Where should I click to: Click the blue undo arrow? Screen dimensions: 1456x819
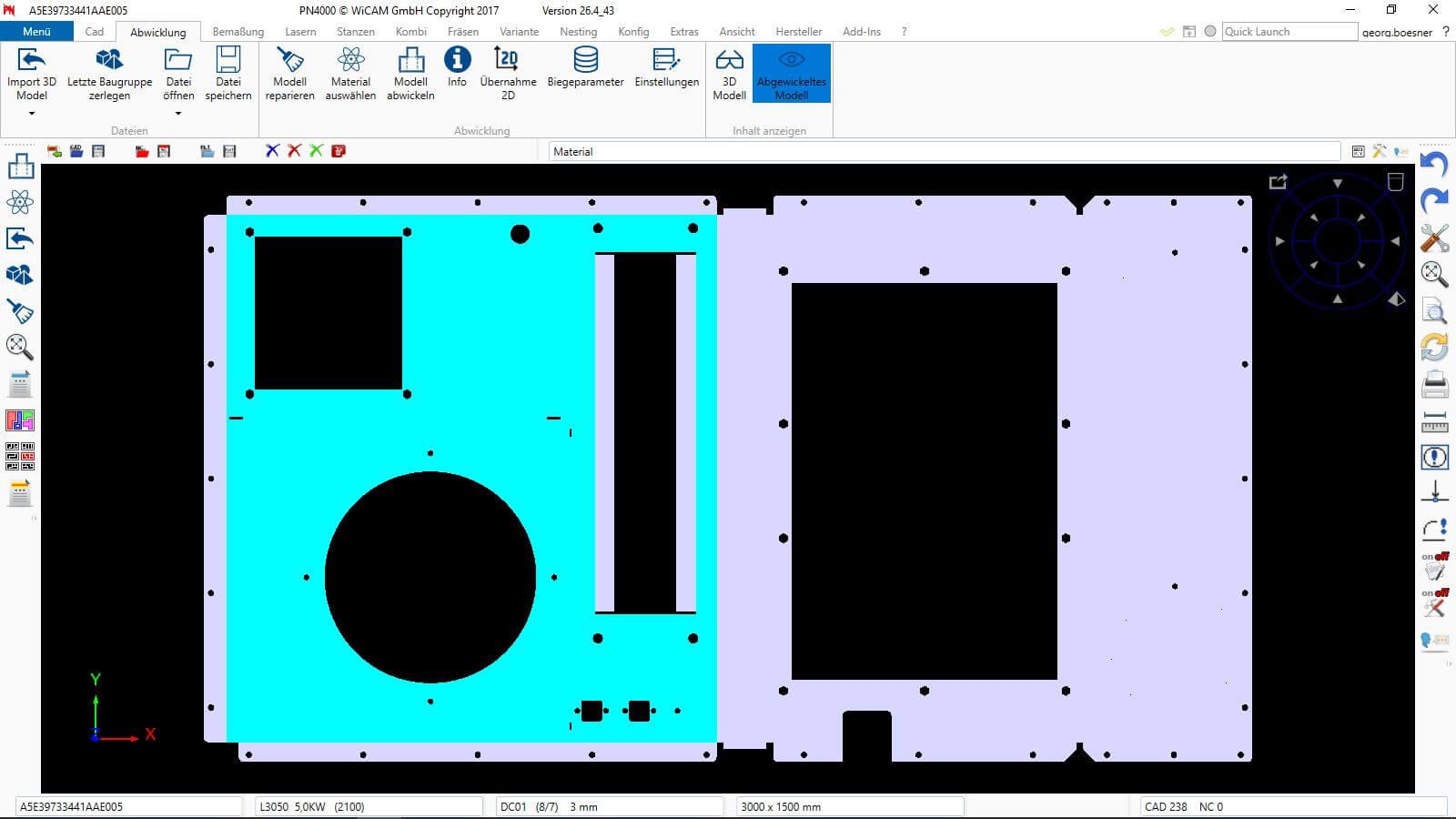point(1434,165)
